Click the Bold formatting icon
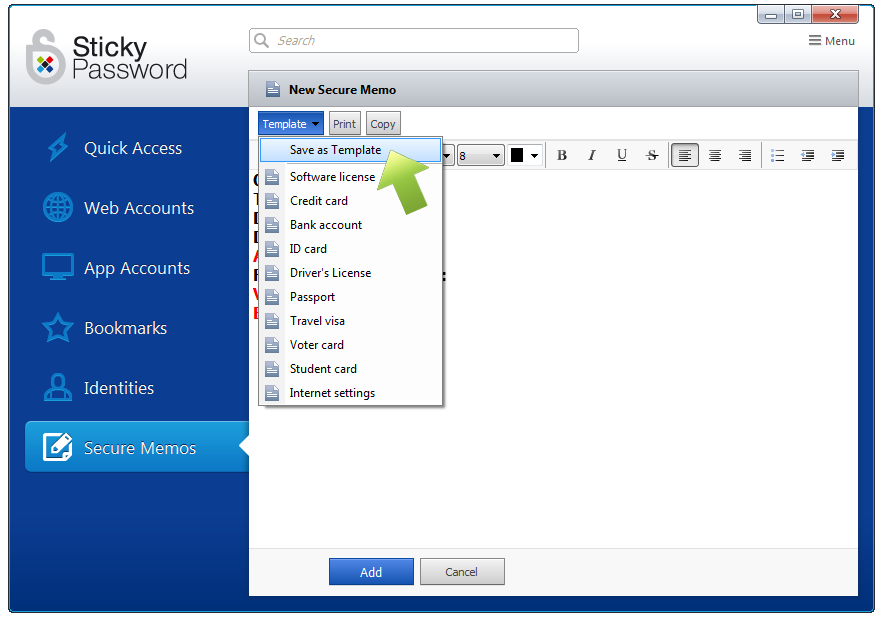881x622 pixels. [x=562, y=156]
